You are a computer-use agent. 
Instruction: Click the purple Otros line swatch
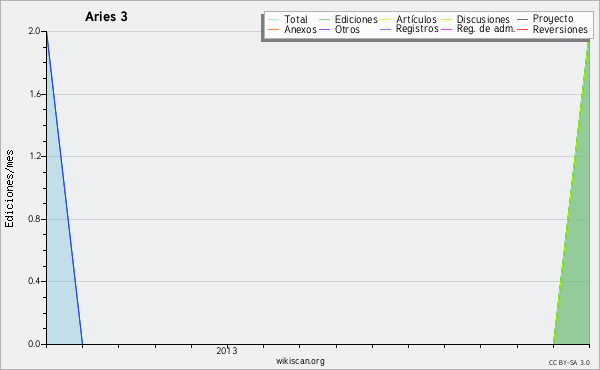pos(324,30)
